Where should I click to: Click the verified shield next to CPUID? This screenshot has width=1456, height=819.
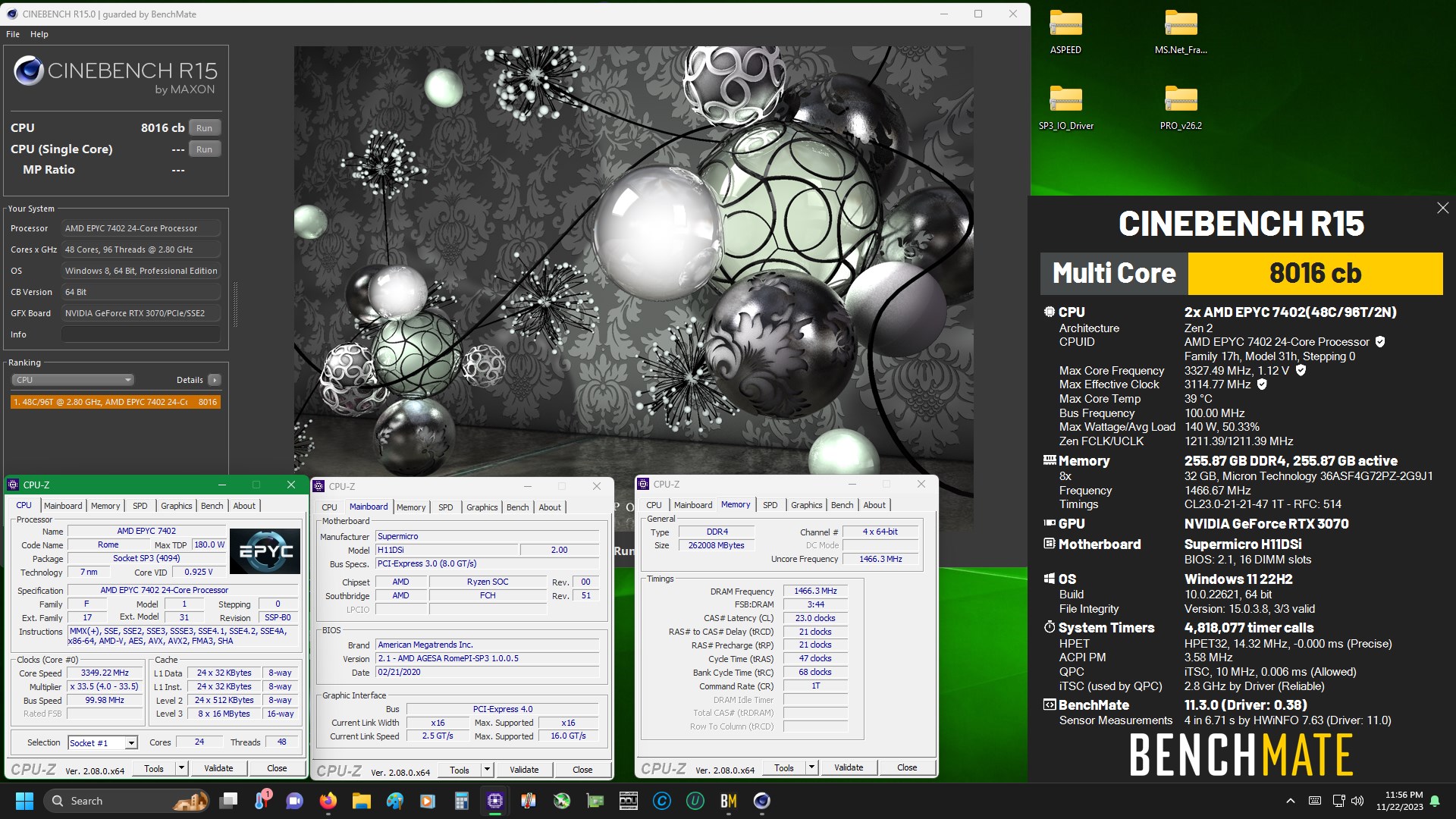coord(1380,342)
